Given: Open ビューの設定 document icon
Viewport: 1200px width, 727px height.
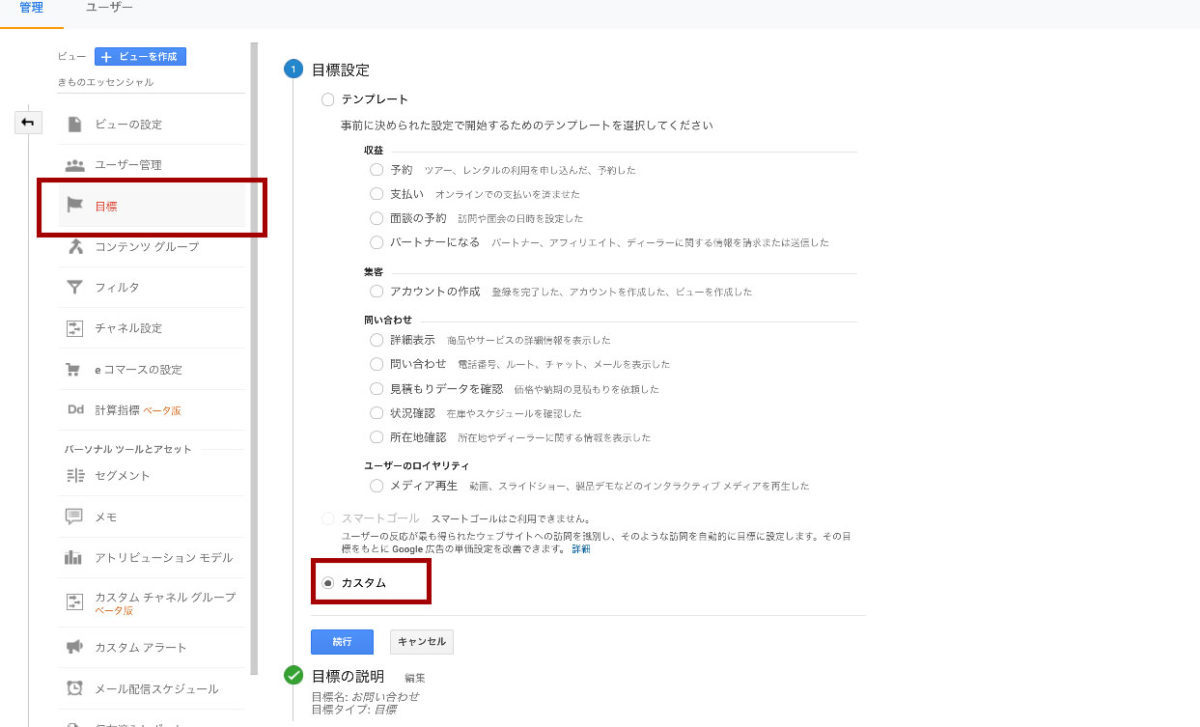Looking at the screenshot, I should pyautogui.click(x=74, y=124).
